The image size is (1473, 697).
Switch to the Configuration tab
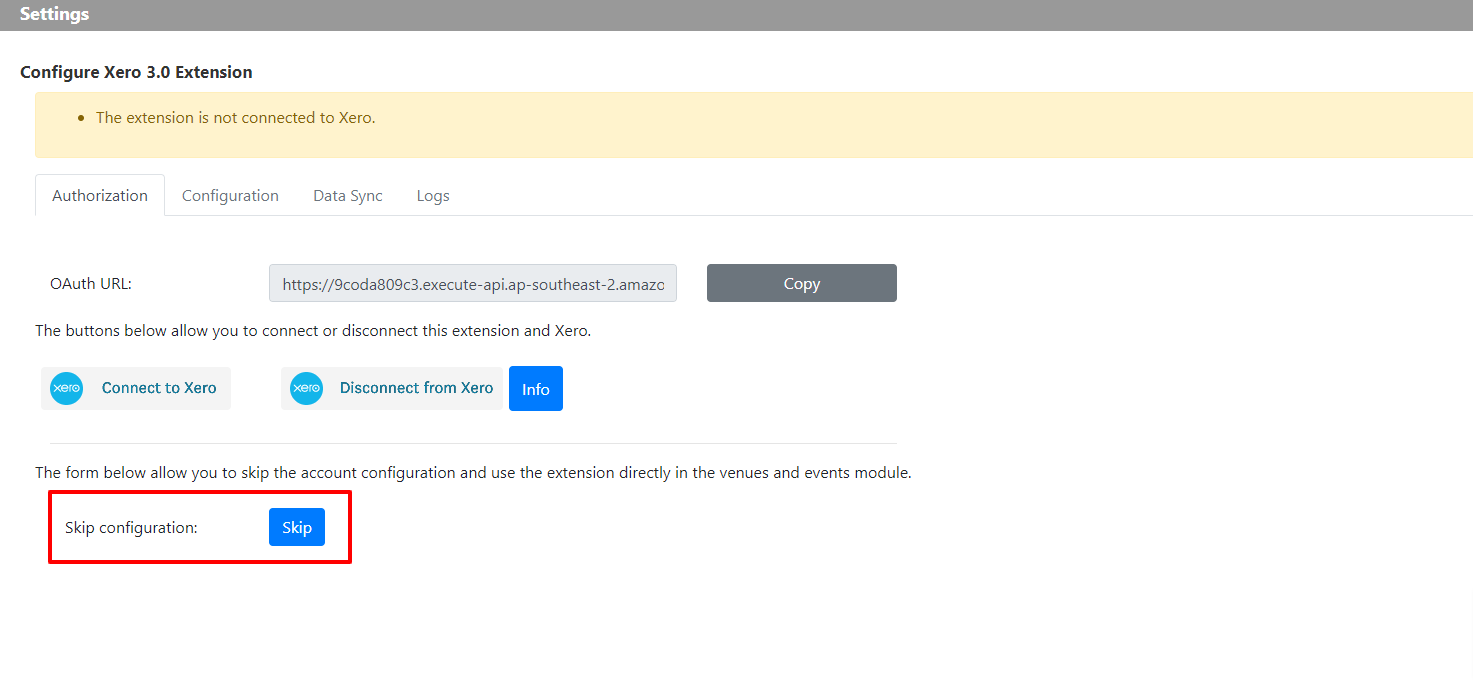point(230,195)
